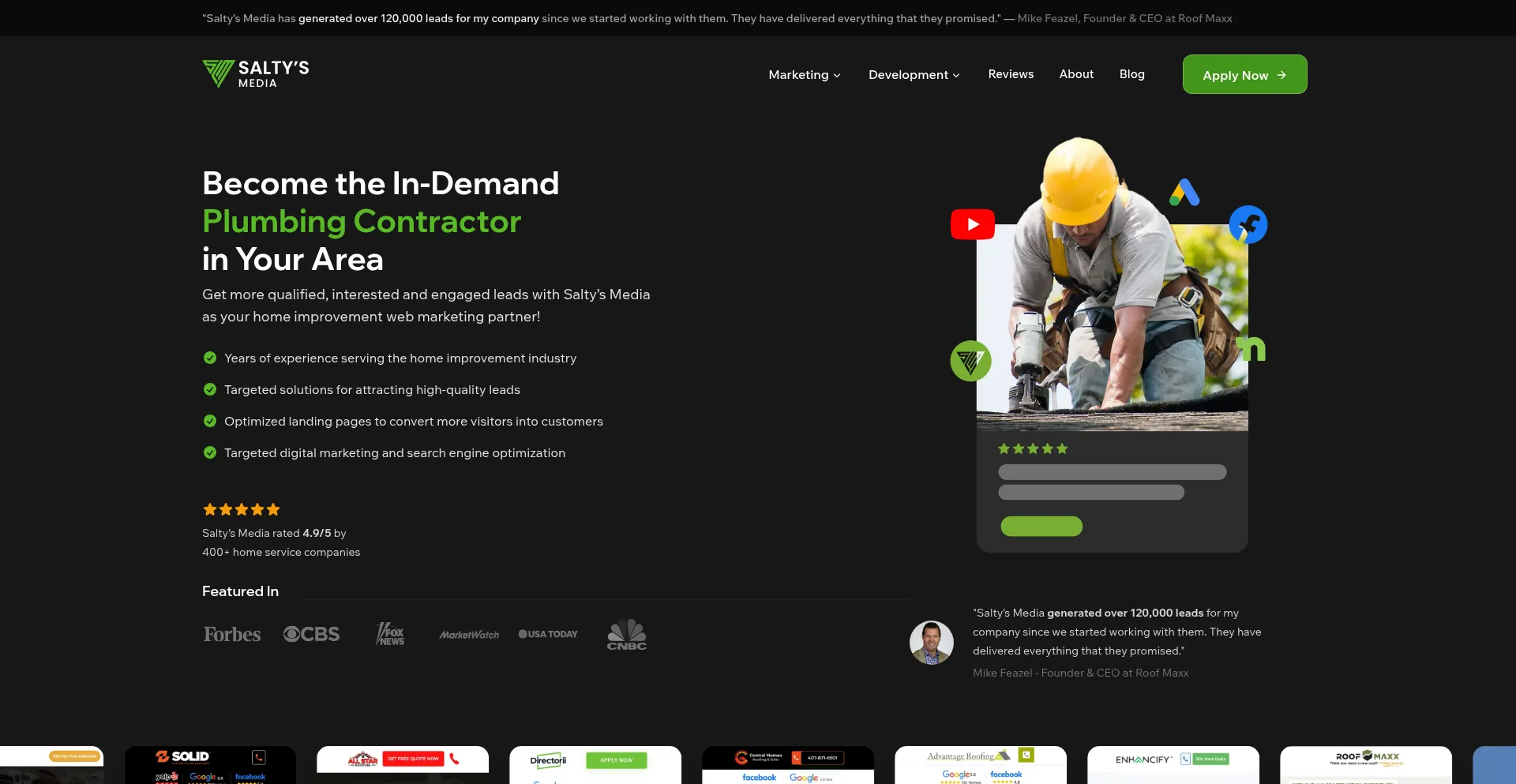This screenshot has width=1516, height=784.
Task: Click the red YouTube play icon
Action: click(x=972, y=224)
